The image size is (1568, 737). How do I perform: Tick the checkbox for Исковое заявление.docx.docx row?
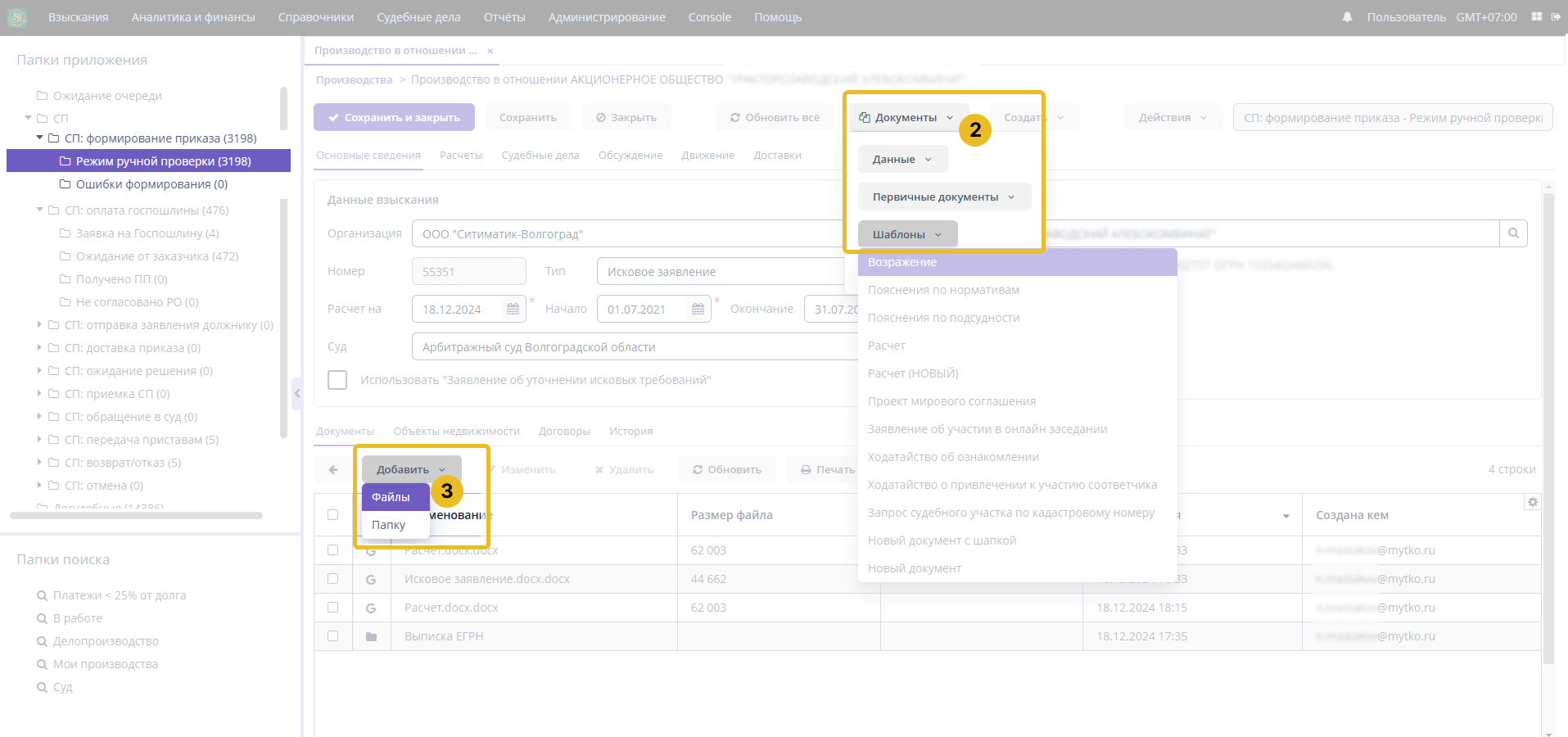(x=332, y=579)
